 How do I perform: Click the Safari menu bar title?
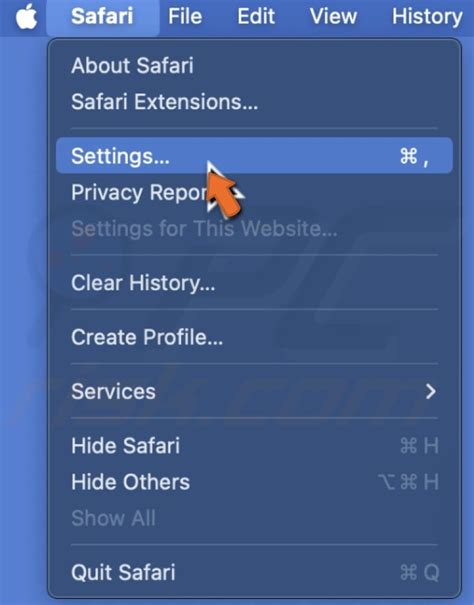[x=102, y=17]
